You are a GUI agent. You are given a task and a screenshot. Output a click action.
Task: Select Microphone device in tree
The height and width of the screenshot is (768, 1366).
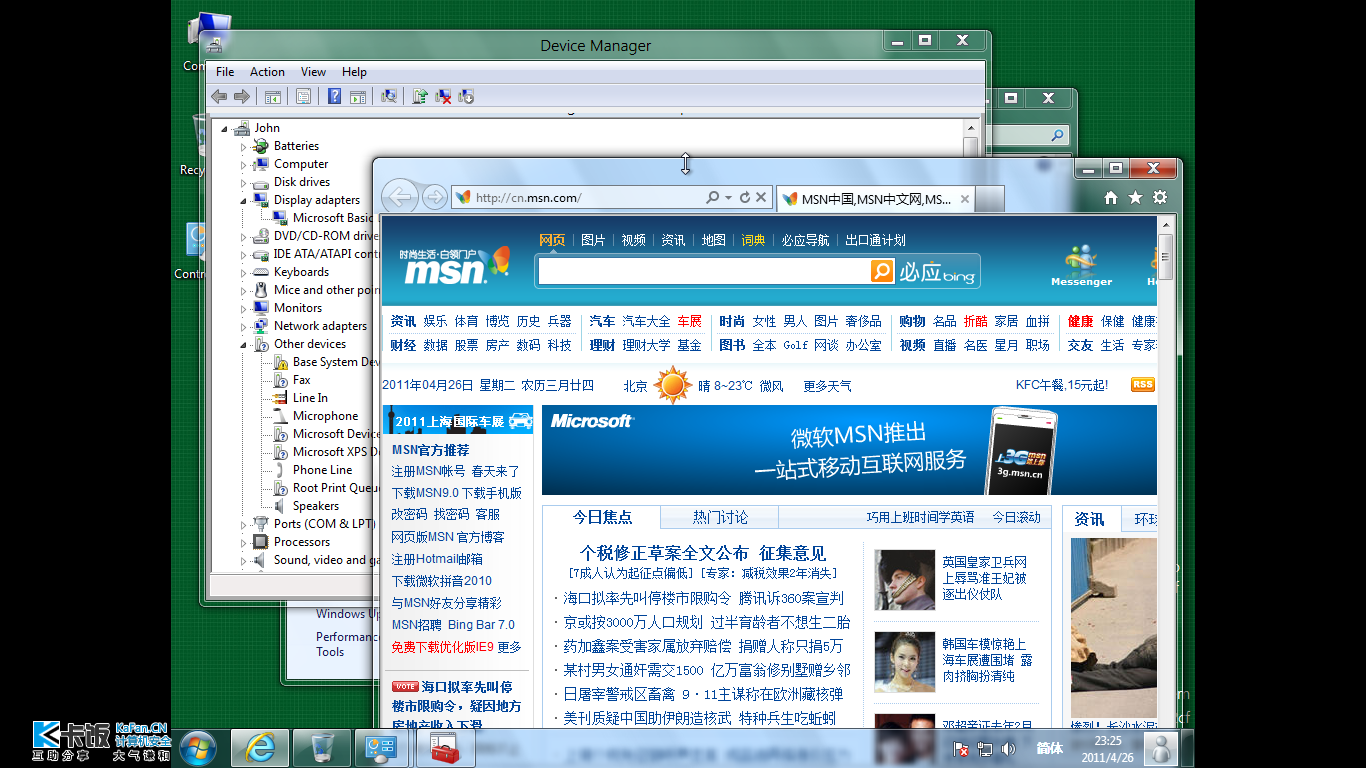(325, 416)
